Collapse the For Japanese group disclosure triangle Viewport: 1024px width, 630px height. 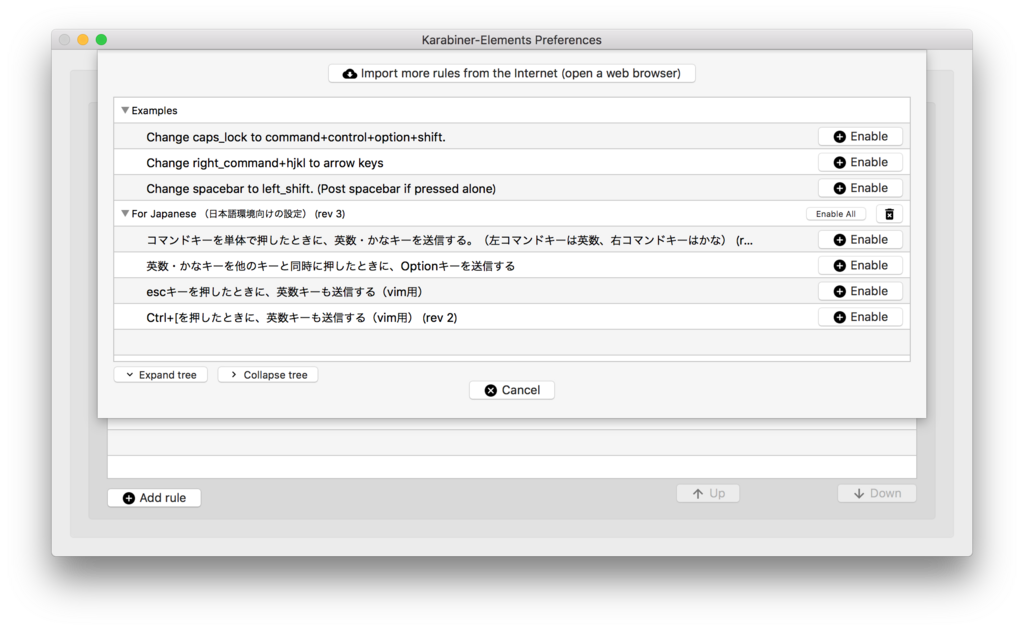coord(125,213)
